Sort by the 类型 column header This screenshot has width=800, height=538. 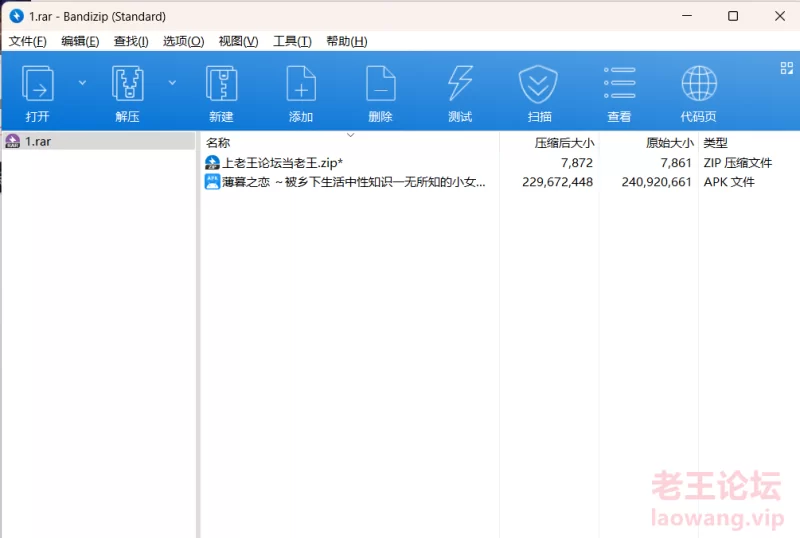click(715, 143)
